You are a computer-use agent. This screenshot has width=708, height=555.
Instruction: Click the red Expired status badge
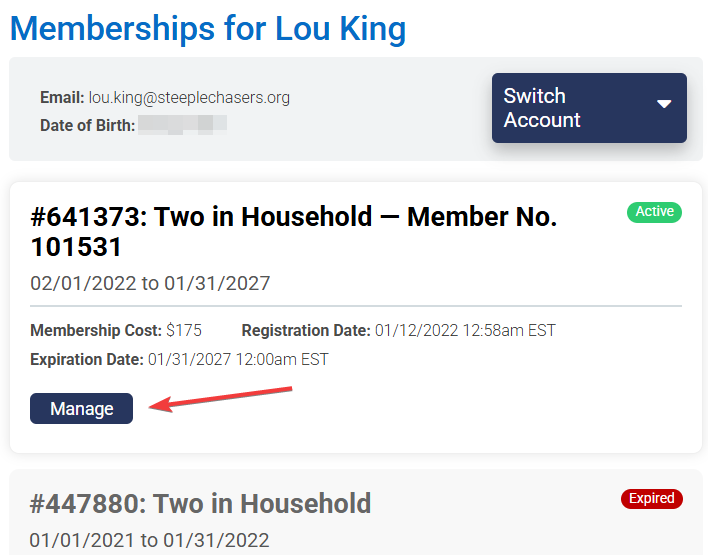651,499
